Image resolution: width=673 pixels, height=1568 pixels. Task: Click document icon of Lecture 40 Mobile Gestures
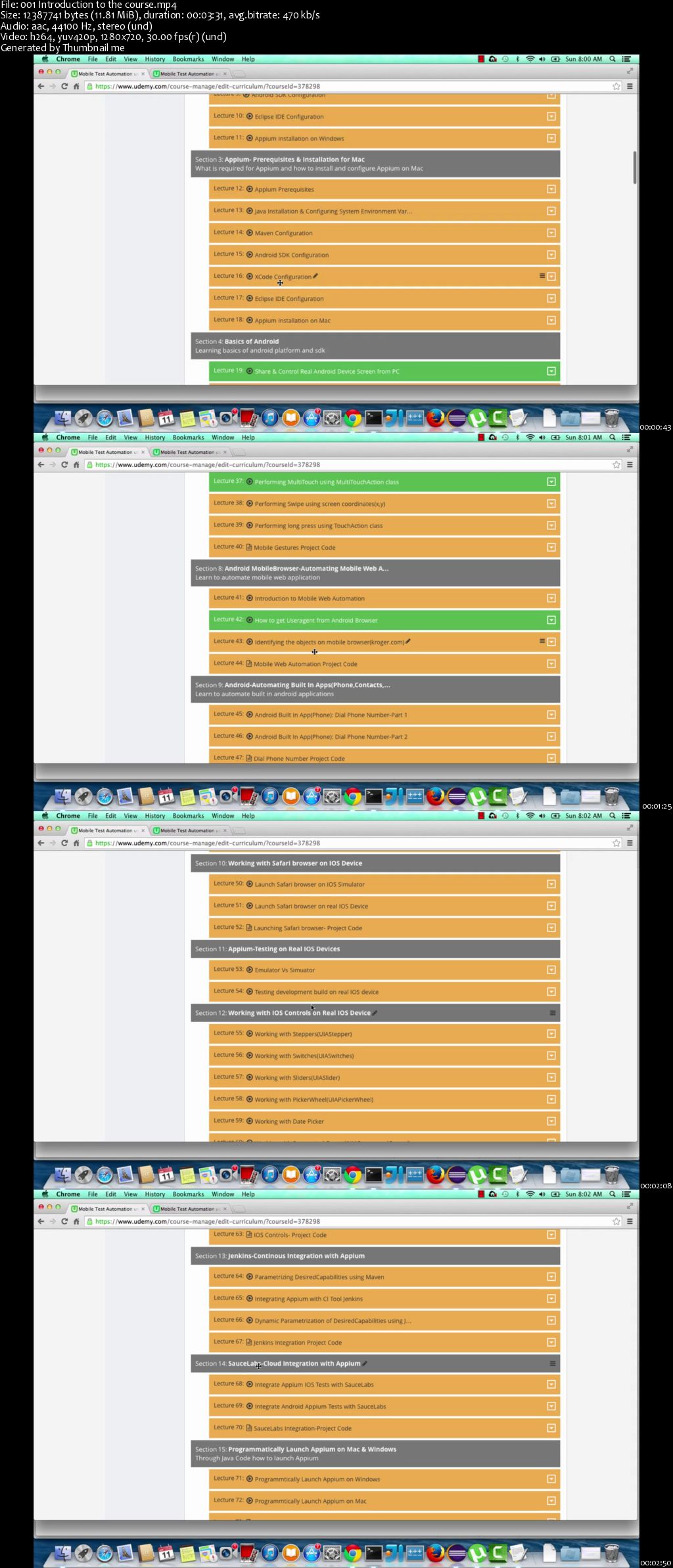coord(249,547)
